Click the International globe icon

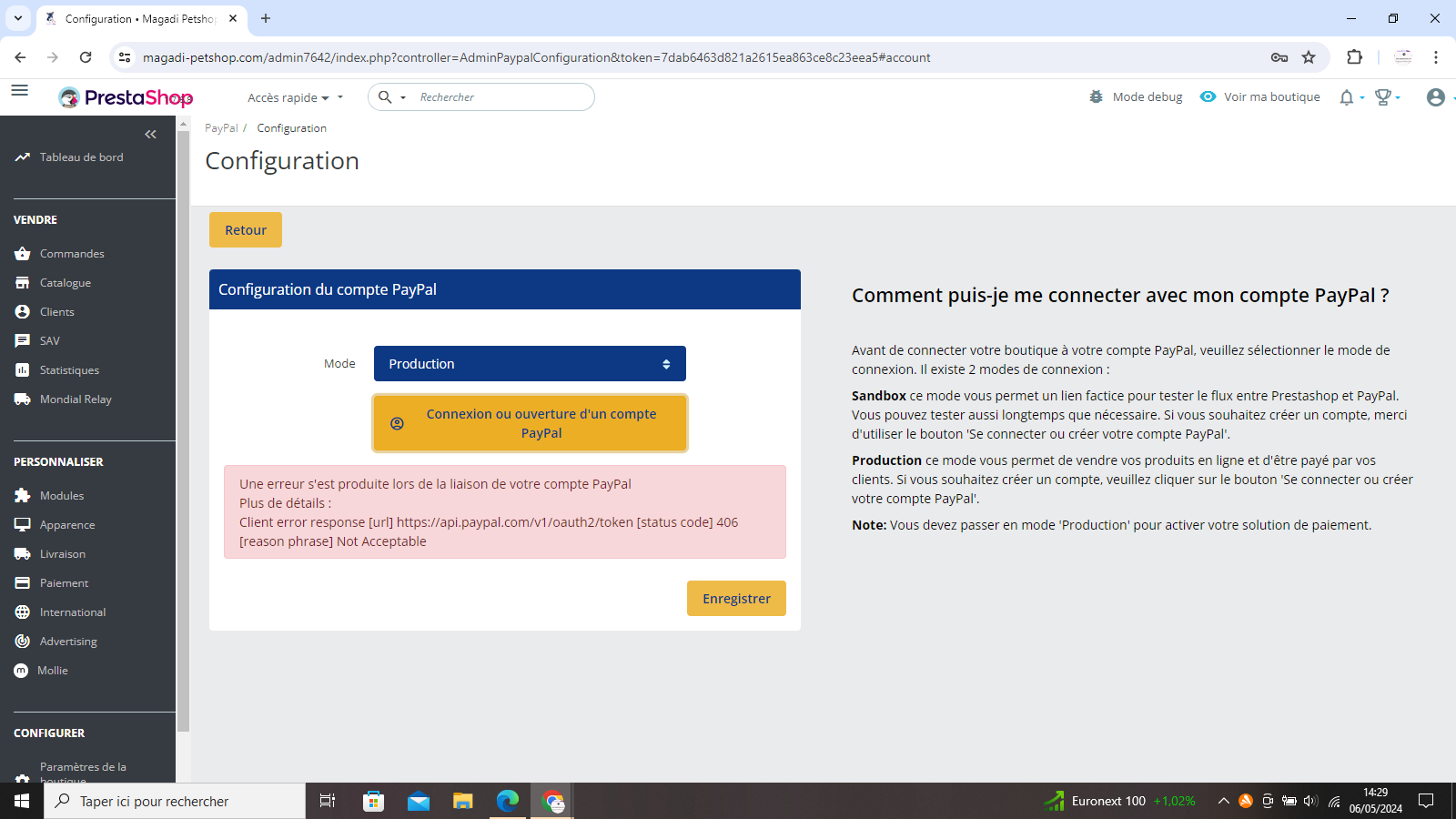(x=23, y=612)
